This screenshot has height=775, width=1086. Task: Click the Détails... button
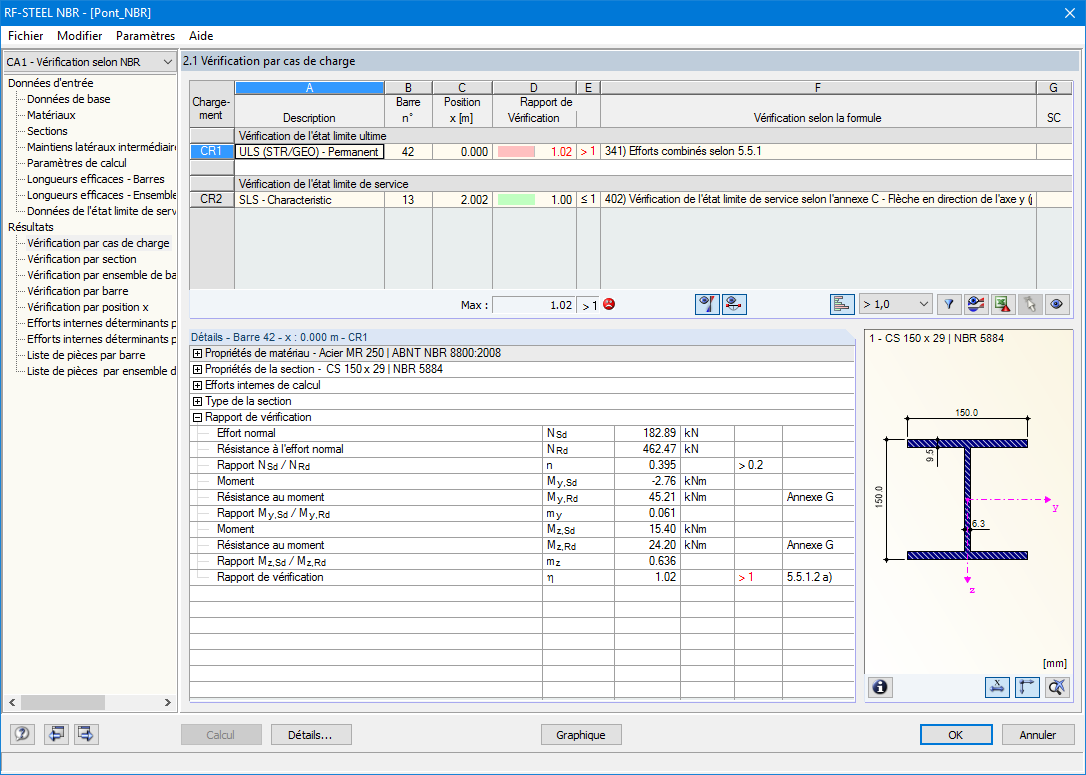tap(311, 735)
